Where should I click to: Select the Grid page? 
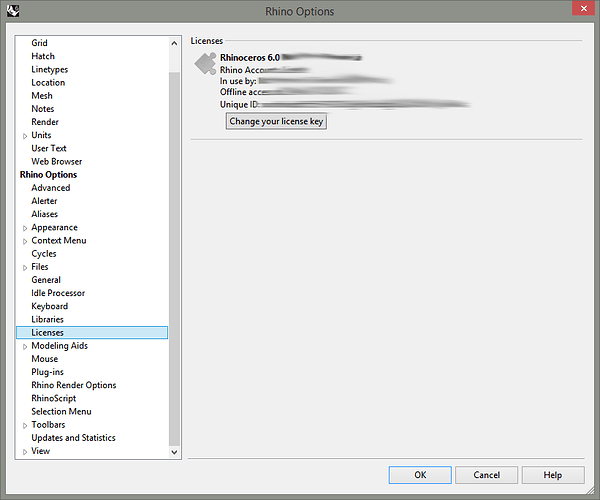pyautogui.click(x=39, y=43)
